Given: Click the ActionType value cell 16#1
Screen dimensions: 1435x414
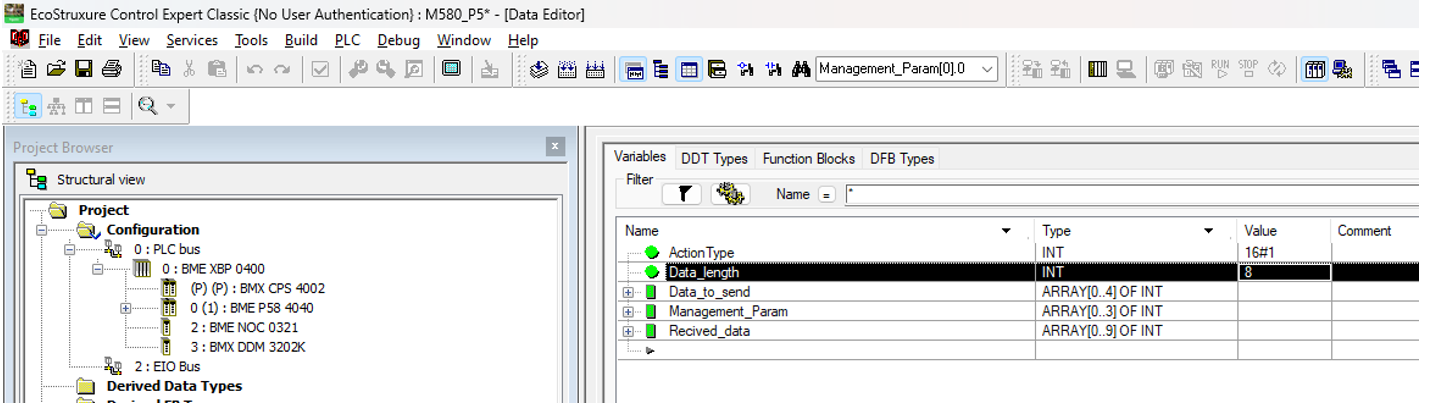Looking at the screenshot, I should [1284, 253].
